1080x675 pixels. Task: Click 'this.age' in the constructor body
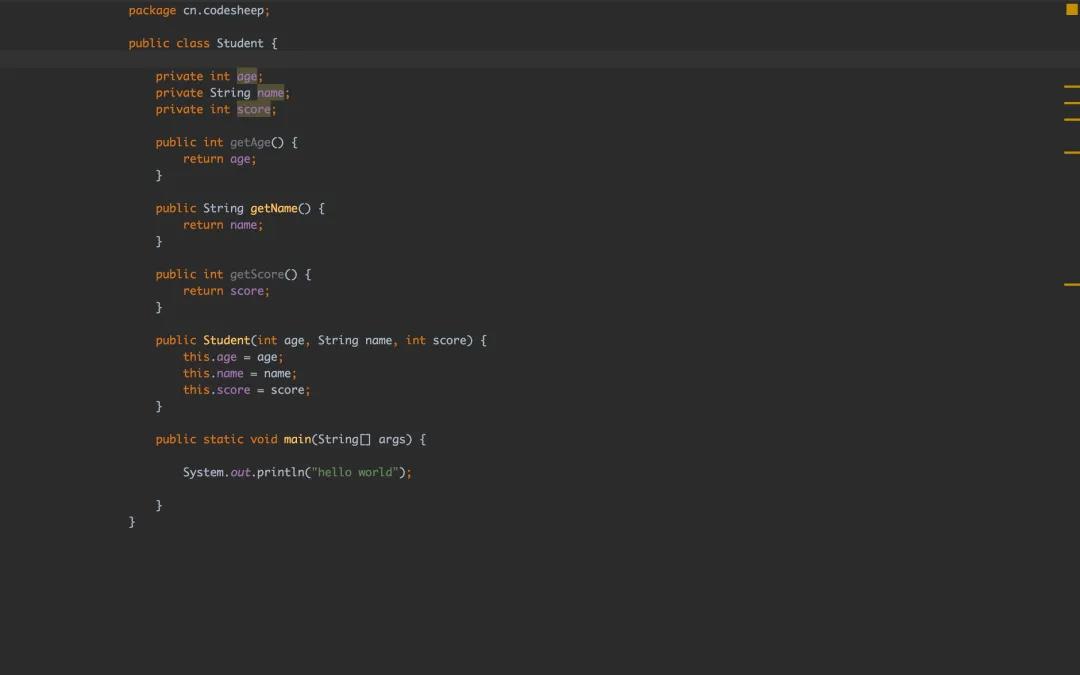(209, 357)
